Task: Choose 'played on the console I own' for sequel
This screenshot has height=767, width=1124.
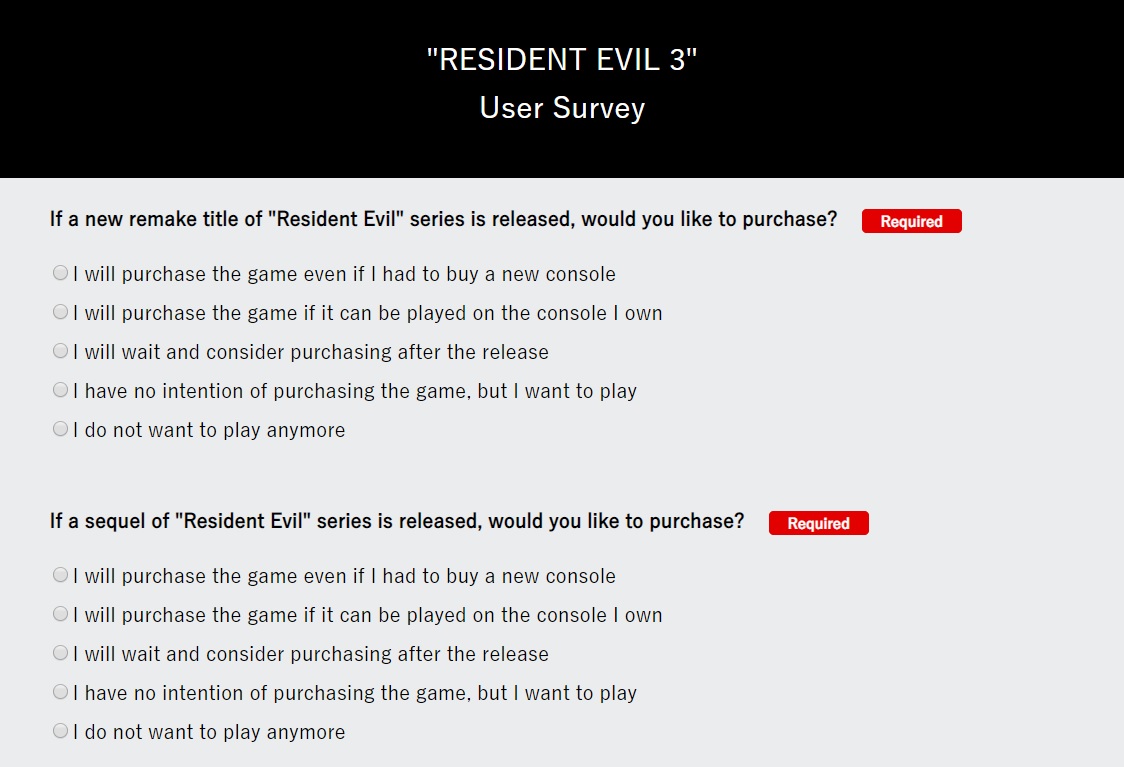Action: coord(61,614)
